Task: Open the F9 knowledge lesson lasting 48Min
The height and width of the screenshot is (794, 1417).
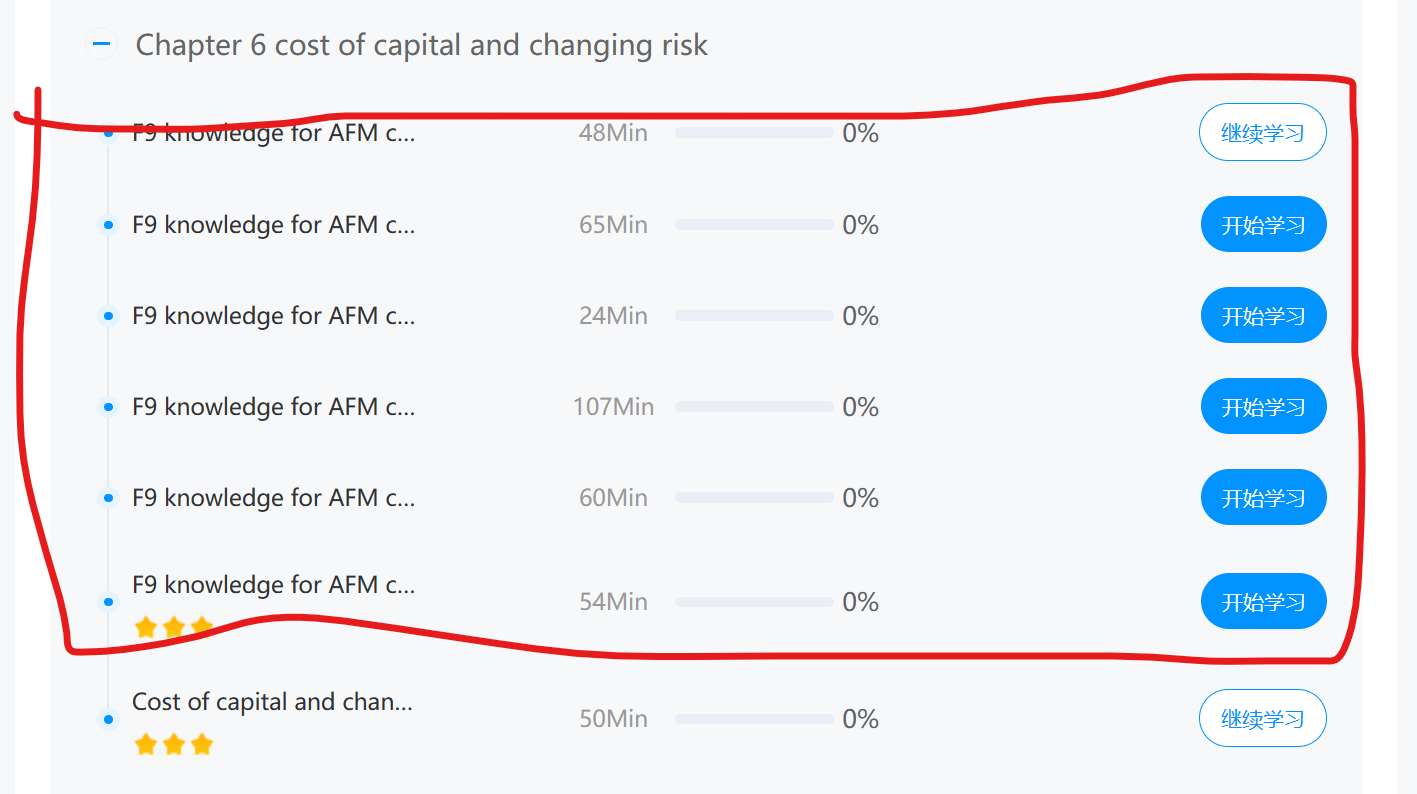Action: tap(273, 133)
